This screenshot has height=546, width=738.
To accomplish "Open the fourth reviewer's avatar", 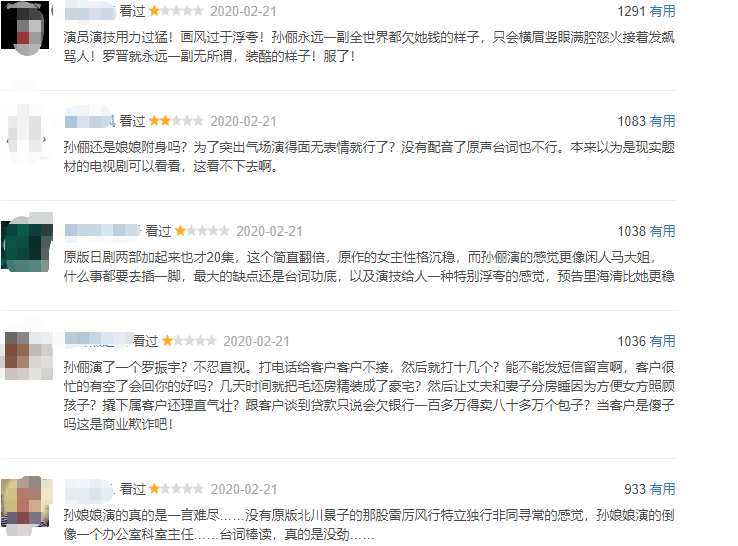I will pos(28,356).
